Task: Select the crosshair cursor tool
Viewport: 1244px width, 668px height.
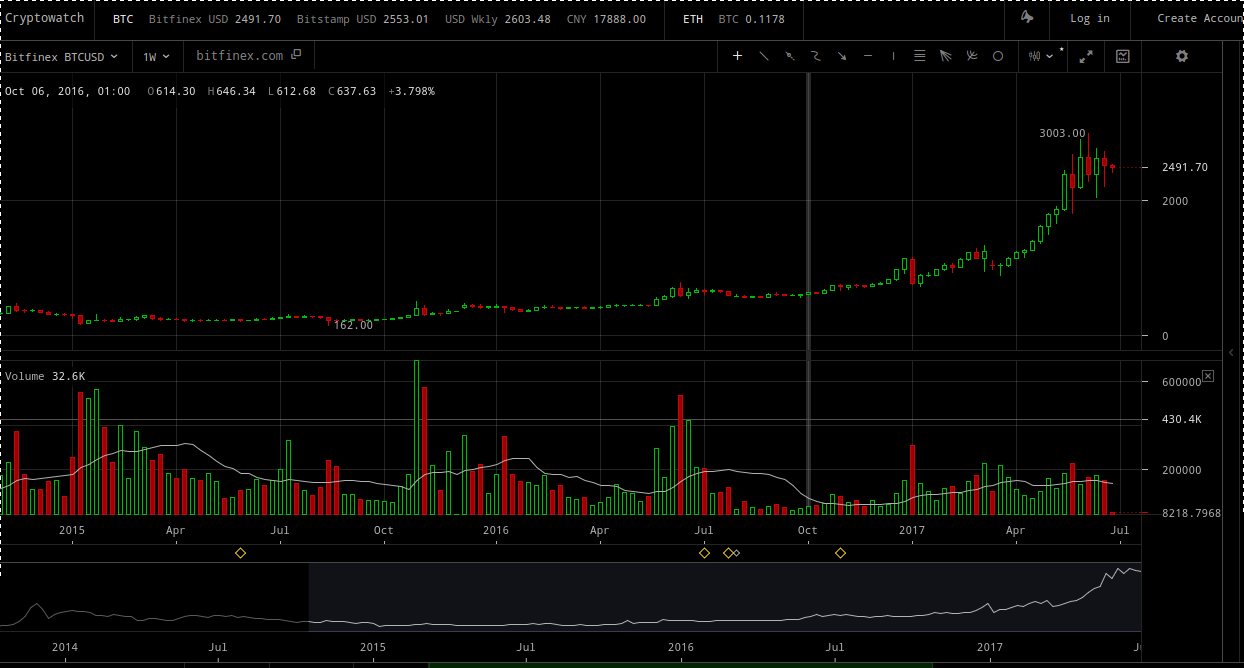Action: pyautogui.click(x=738, y=56)
